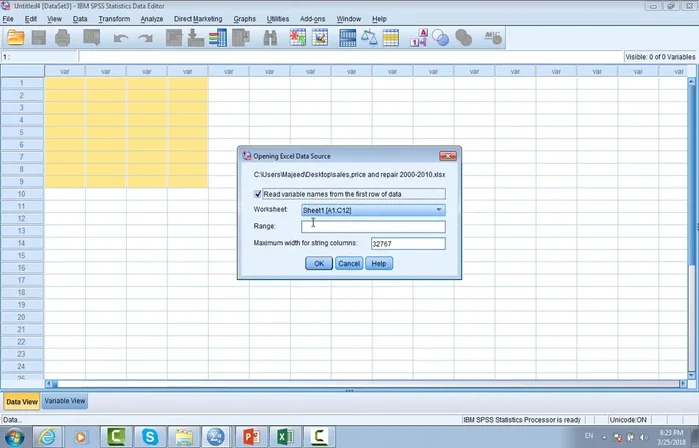Open the Graphs menu

point(244,19)
